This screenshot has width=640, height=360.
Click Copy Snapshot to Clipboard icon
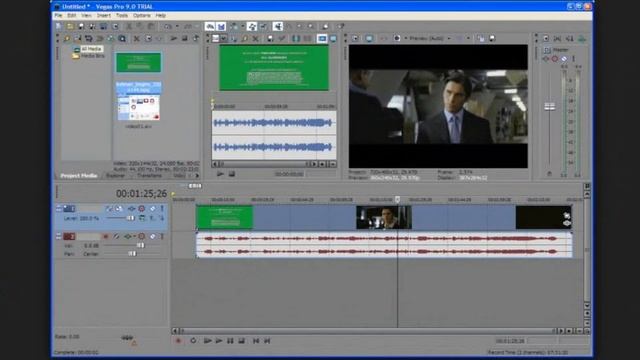coord(481,38)
